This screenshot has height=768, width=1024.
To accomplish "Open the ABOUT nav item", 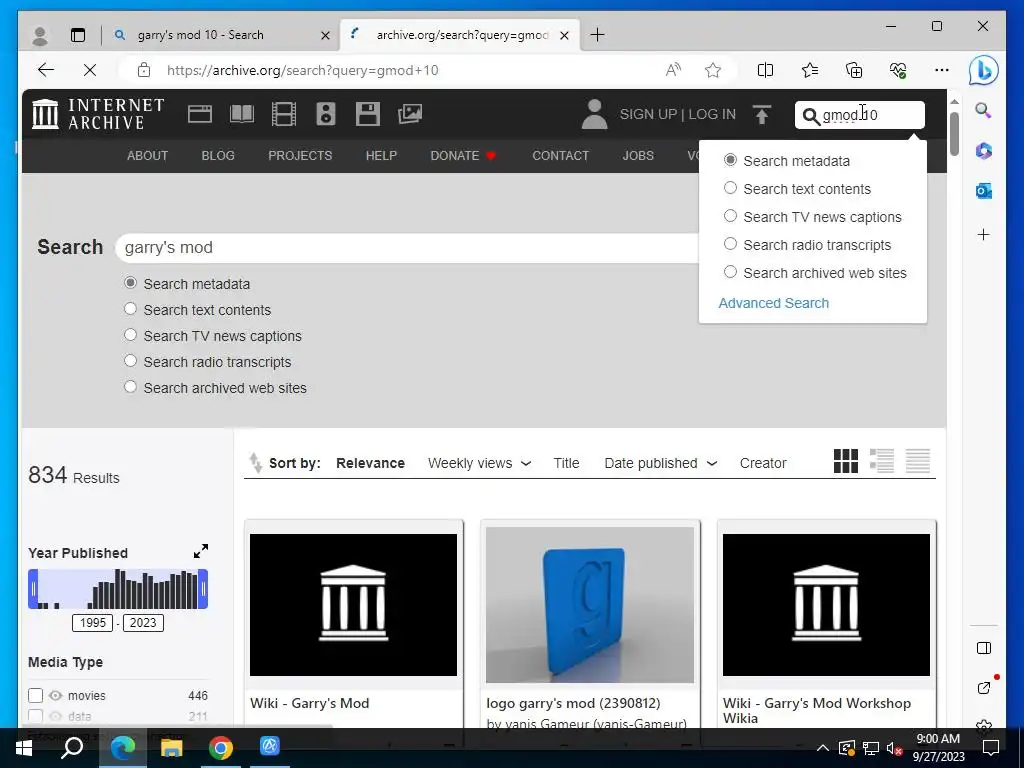I will [148, 155].
